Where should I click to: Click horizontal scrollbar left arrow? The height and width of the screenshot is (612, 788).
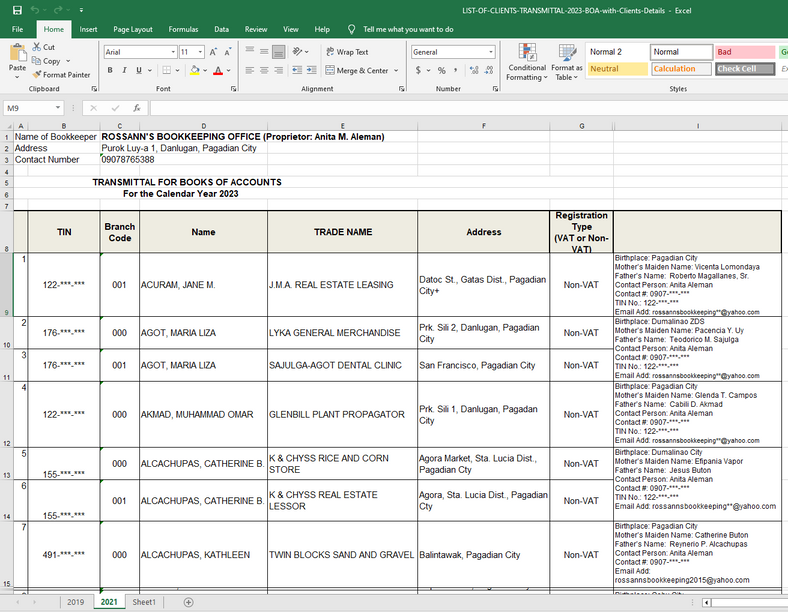[707, 602]
